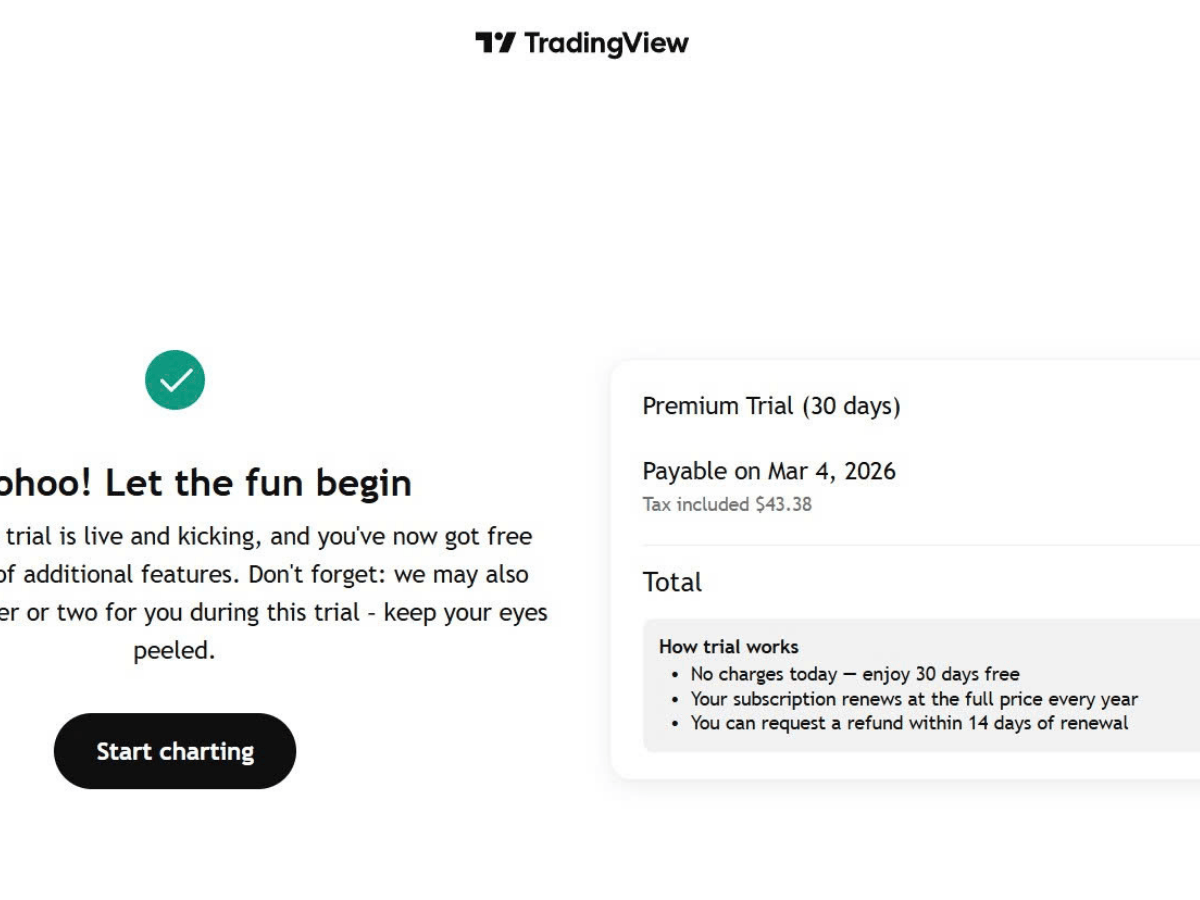Click the Total label

[672, 582]
